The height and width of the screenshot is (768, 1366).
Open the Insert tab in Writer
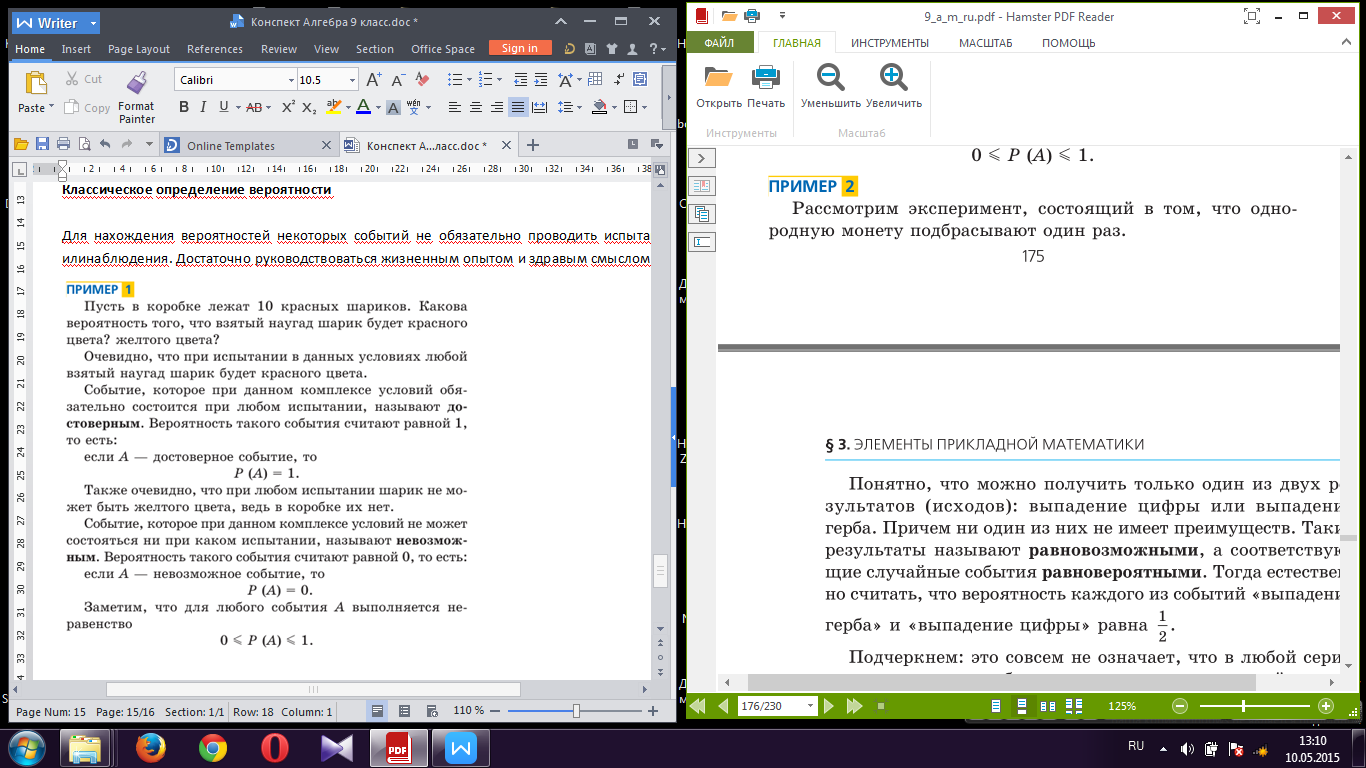click(x=76, y=49)
